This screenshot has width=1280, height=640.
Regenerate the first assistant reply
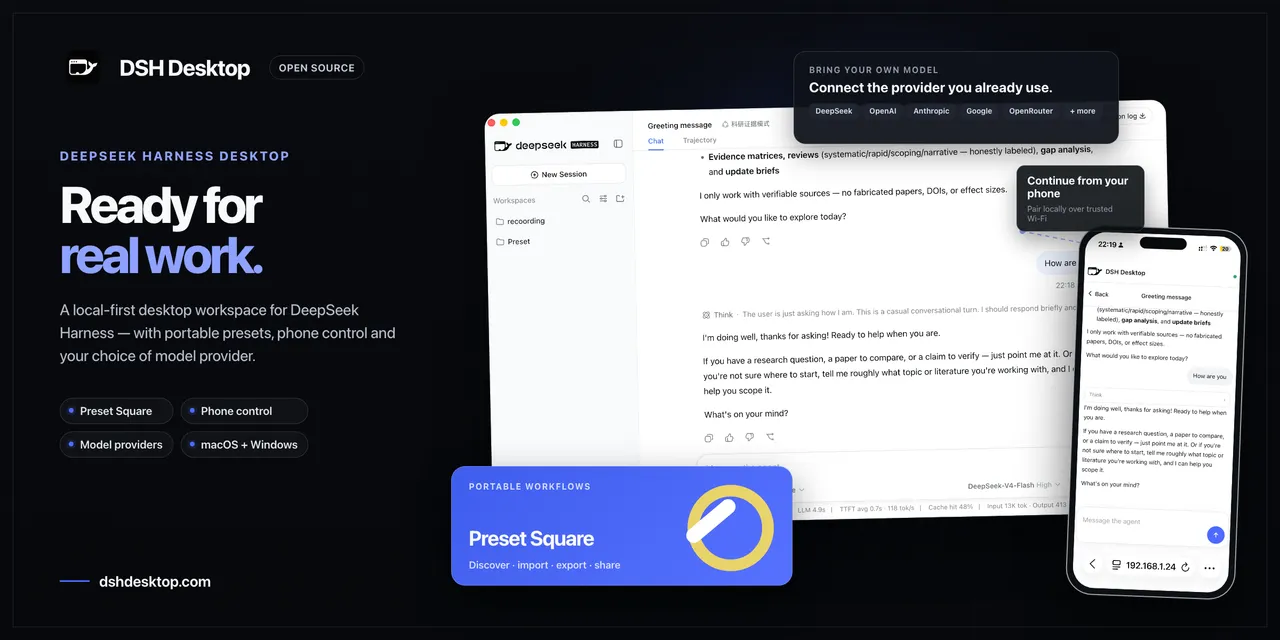click(766, 241)
